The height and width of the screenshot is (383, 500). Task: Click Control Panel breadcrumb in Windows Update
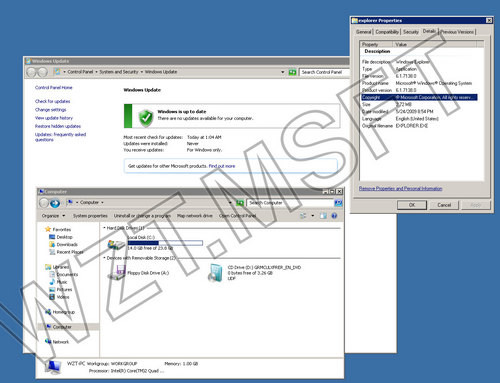[80, 72]
